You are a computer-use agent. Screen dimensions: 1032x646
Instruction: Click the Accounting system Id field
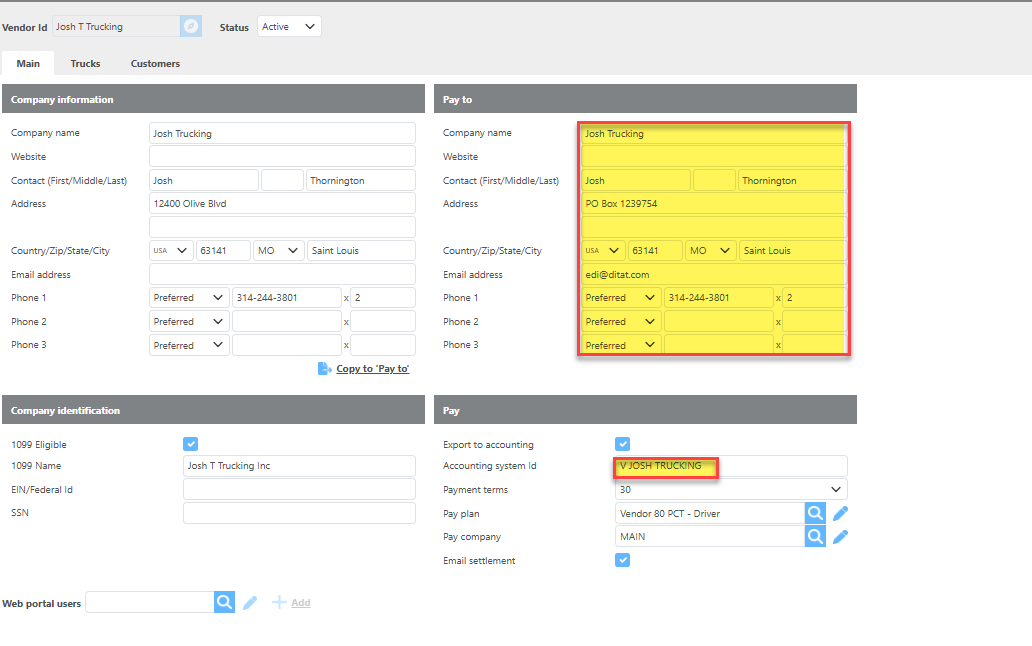click(731, 466)
